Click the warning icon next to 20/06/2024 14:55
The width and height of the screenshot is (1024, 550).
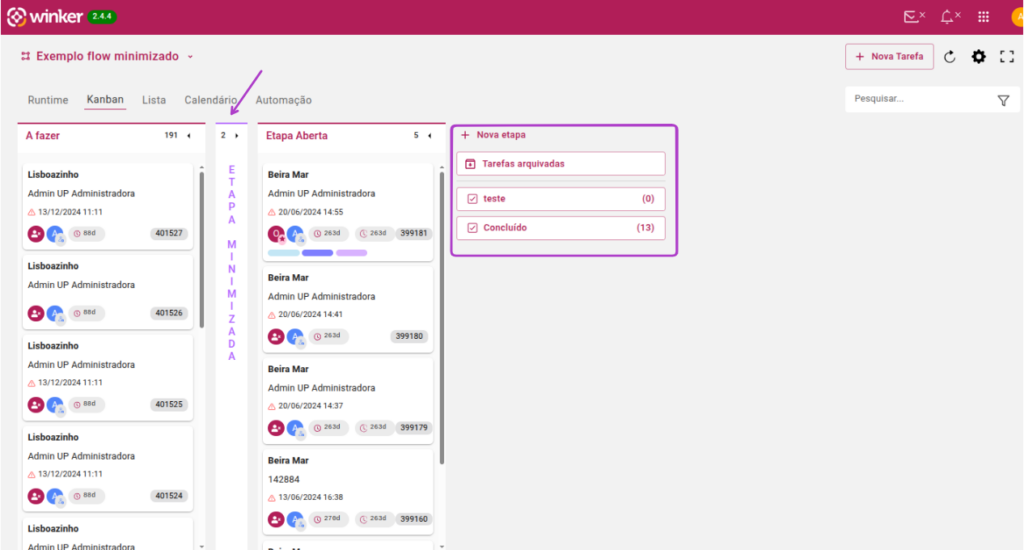coord(272,212)
